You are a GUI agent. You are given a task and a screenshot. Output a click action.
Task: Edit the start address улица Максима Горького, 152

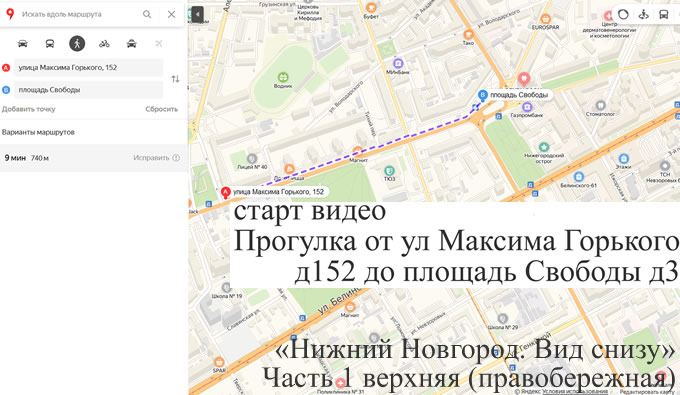coord(88,68)
